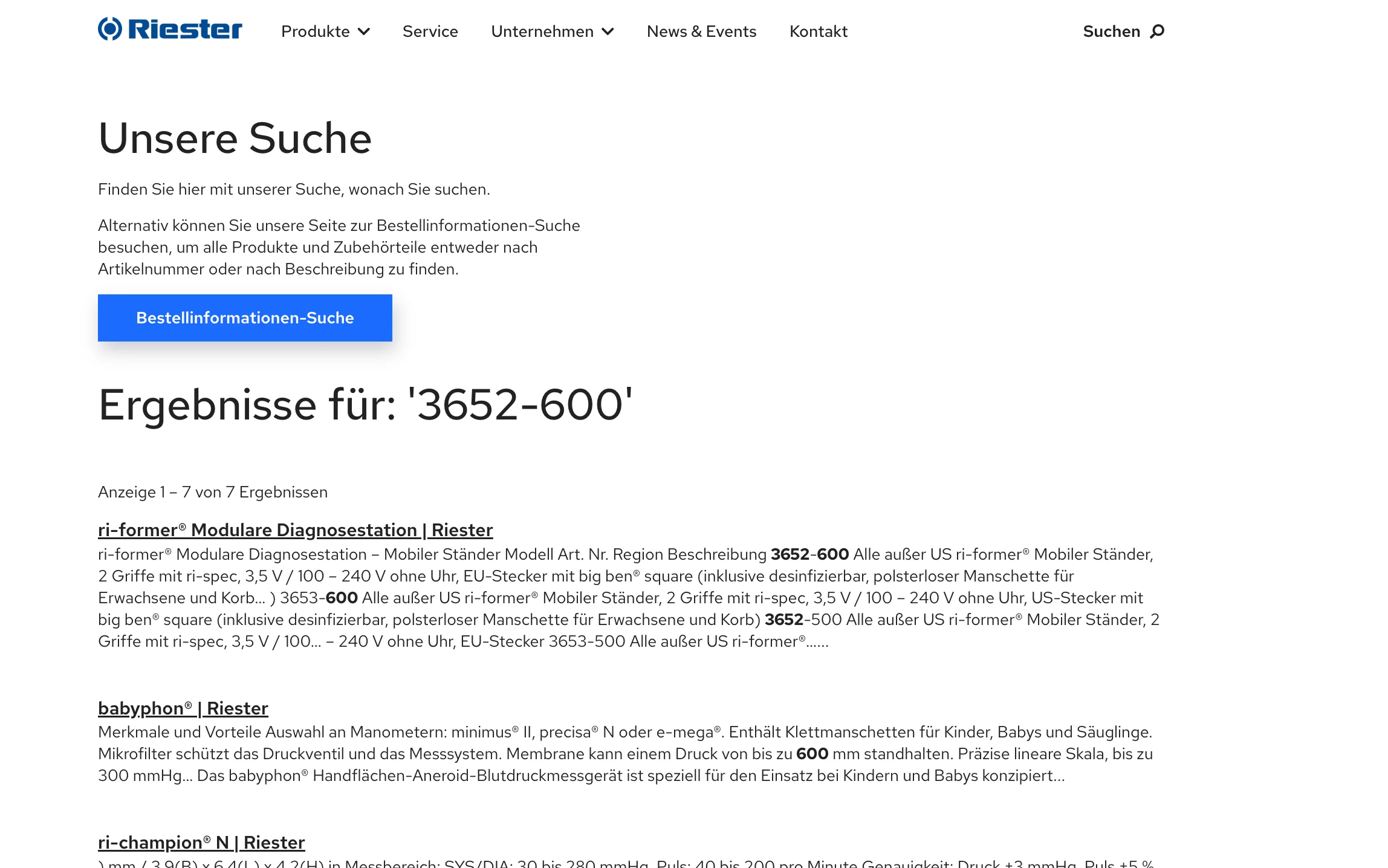
Task: Click 'Finden Sie hier mit unserer Suche' text
Action: point(294,189)
